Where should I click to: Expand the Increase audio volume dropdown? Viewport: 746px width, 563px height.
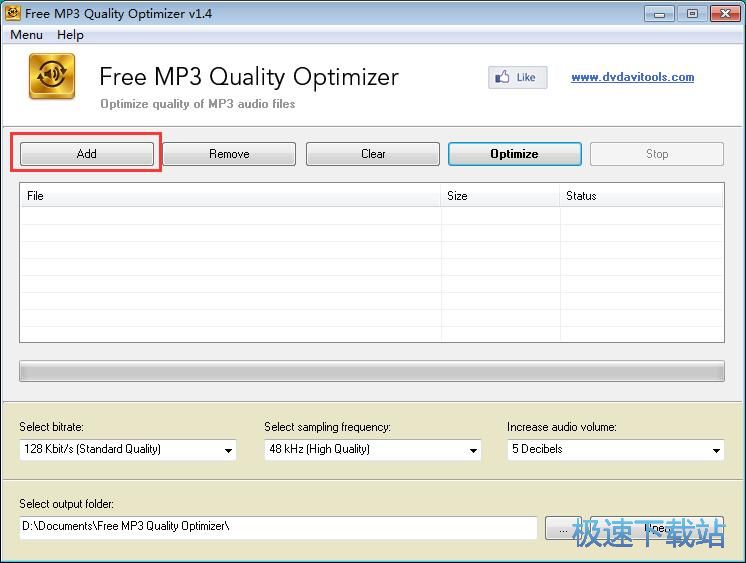coord(616,450)
